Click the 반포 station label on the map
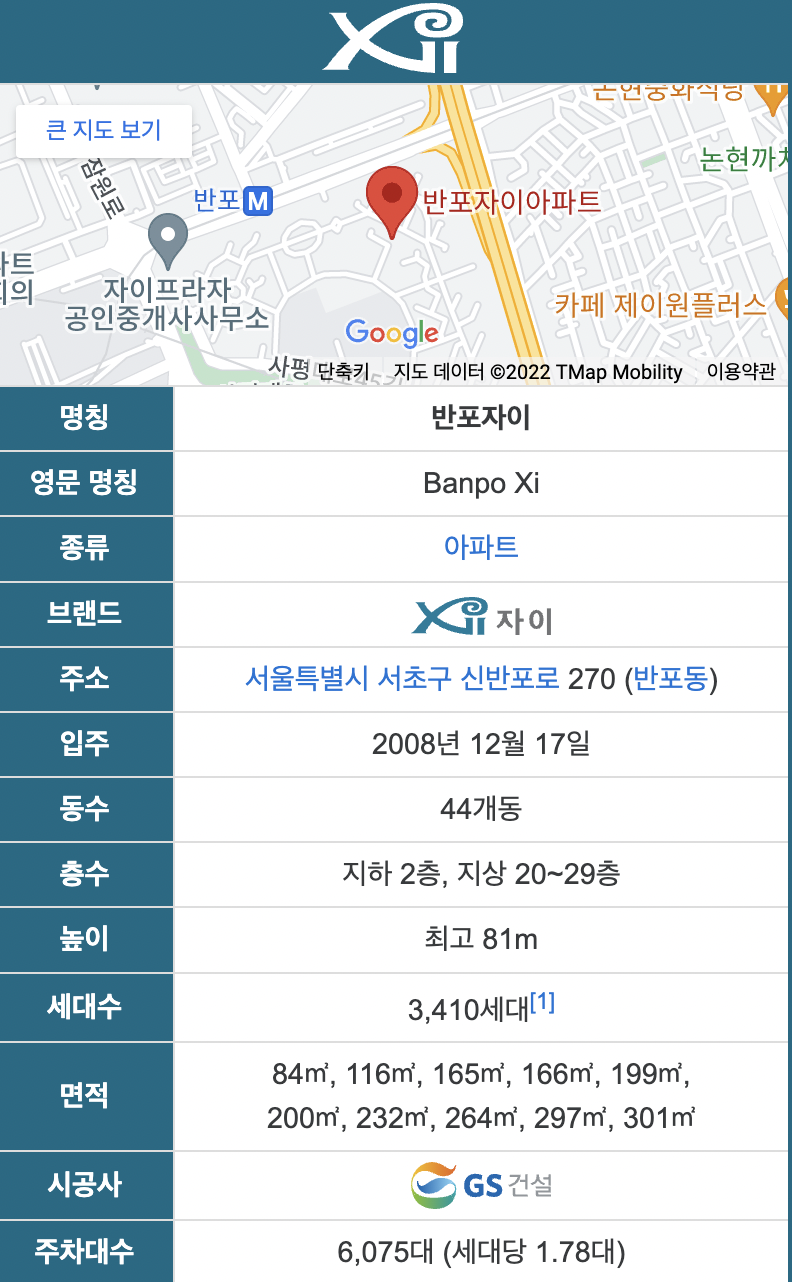Viewport: 792px width, 1282px height. coord(217,201)
